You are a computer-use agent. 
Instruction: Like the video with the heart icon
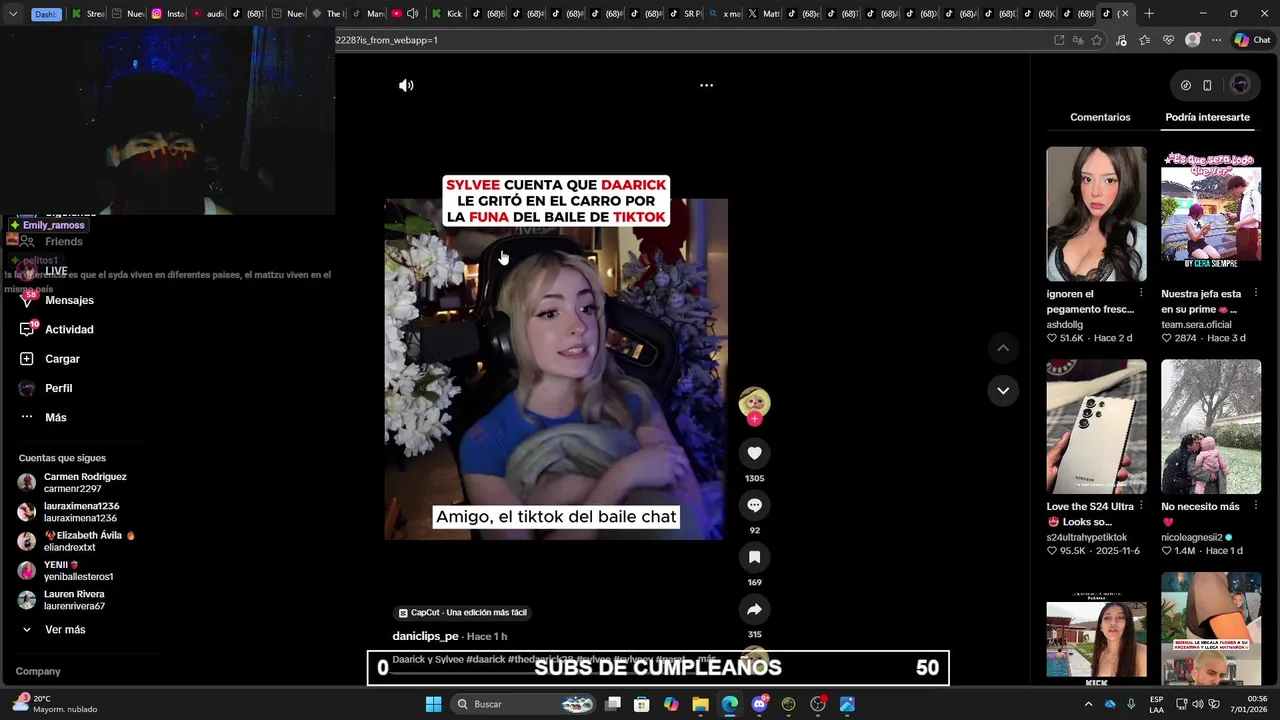point(754,453)
